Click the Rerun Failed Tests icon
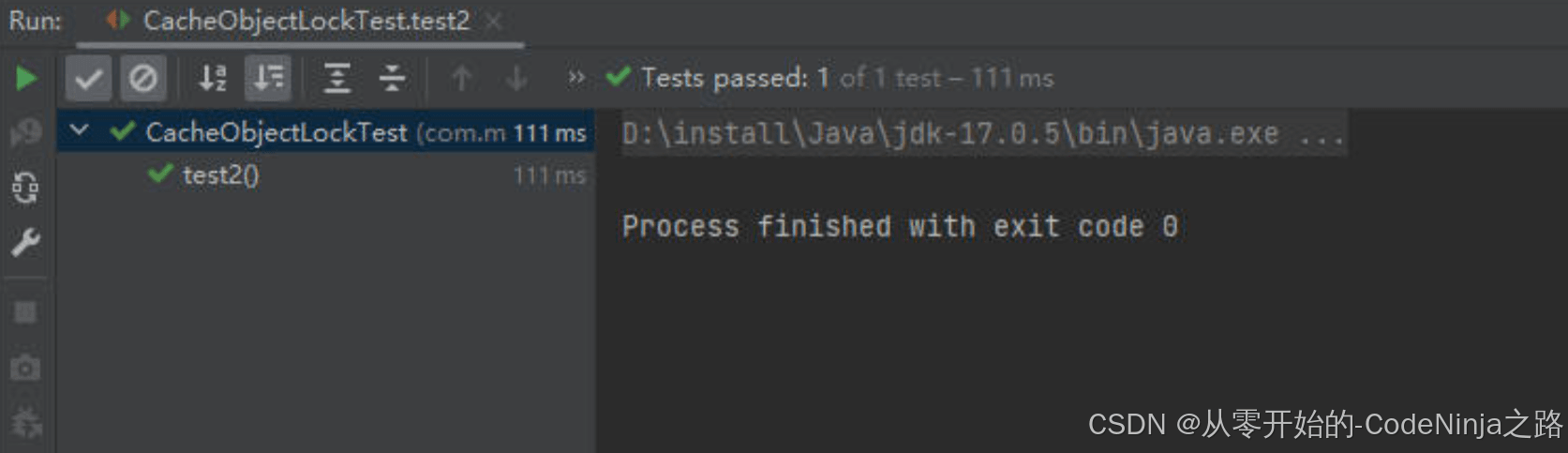Image resolution: width=1568 pixels, height=453 pixels. pyautogui.click(x=26, y=133)
